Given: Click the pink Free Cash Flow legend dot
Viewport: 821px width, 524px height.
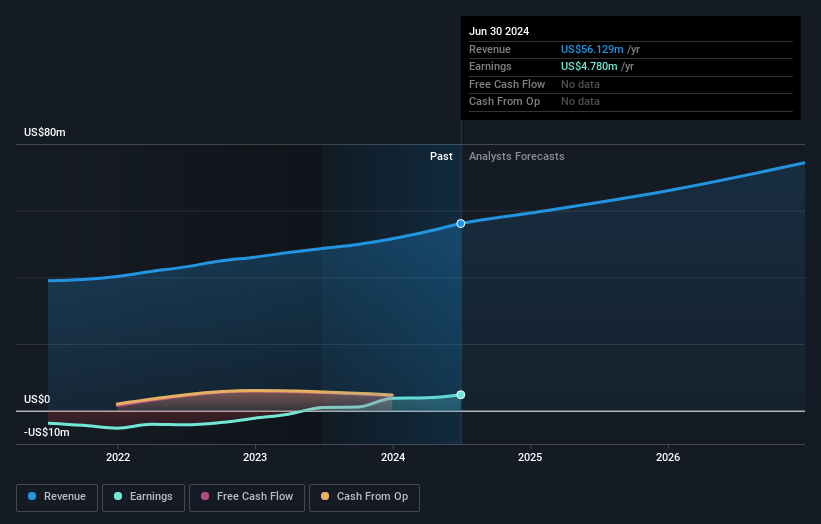Looking at the screenshot, I should (x=205, y=496).
